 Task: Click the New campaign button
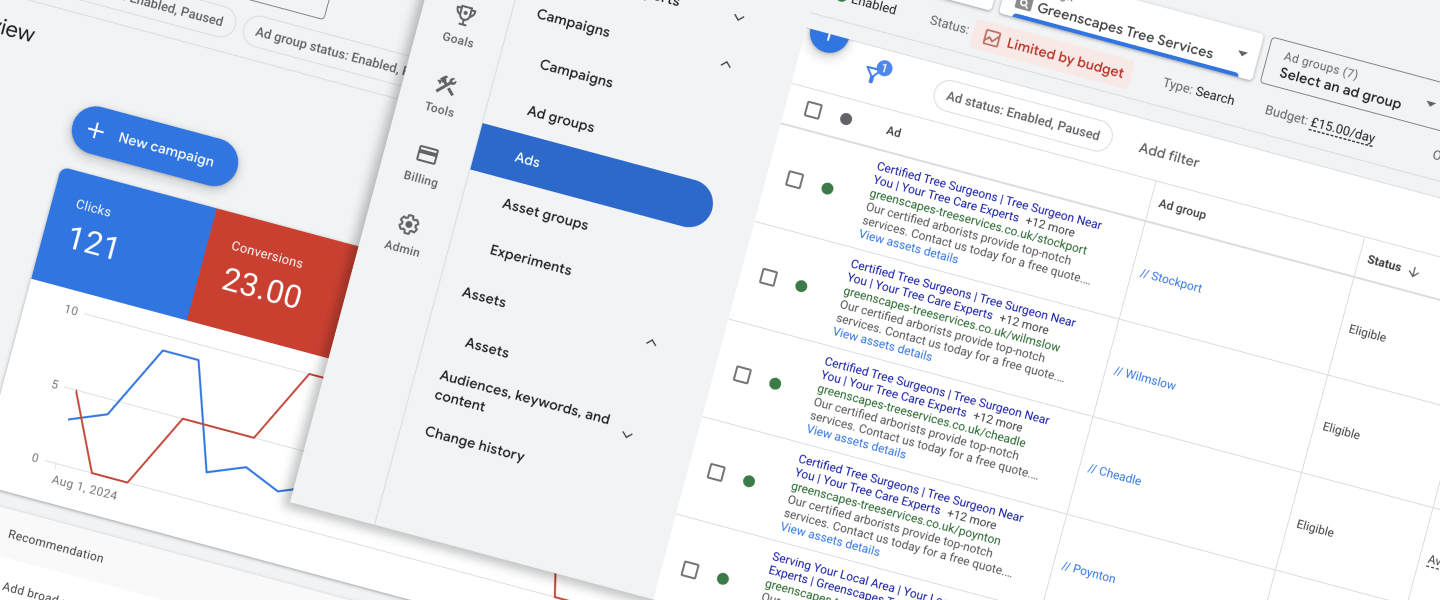(155, 145)
